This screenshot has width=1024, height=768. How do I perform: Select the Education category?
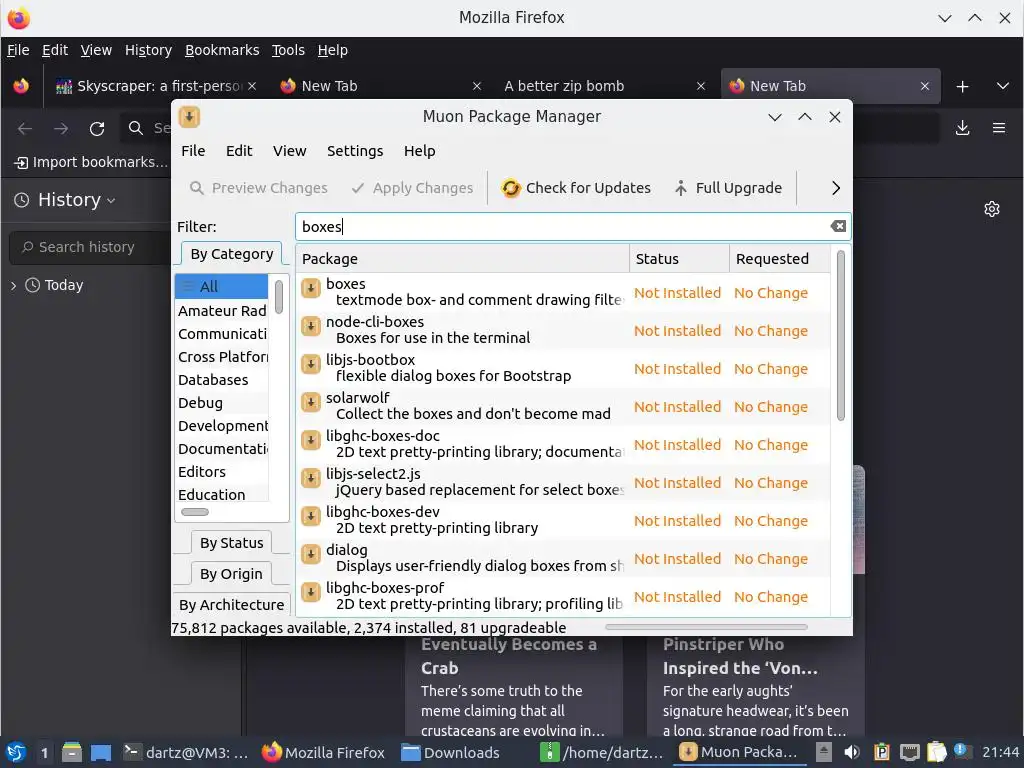(x=221, y=494)
